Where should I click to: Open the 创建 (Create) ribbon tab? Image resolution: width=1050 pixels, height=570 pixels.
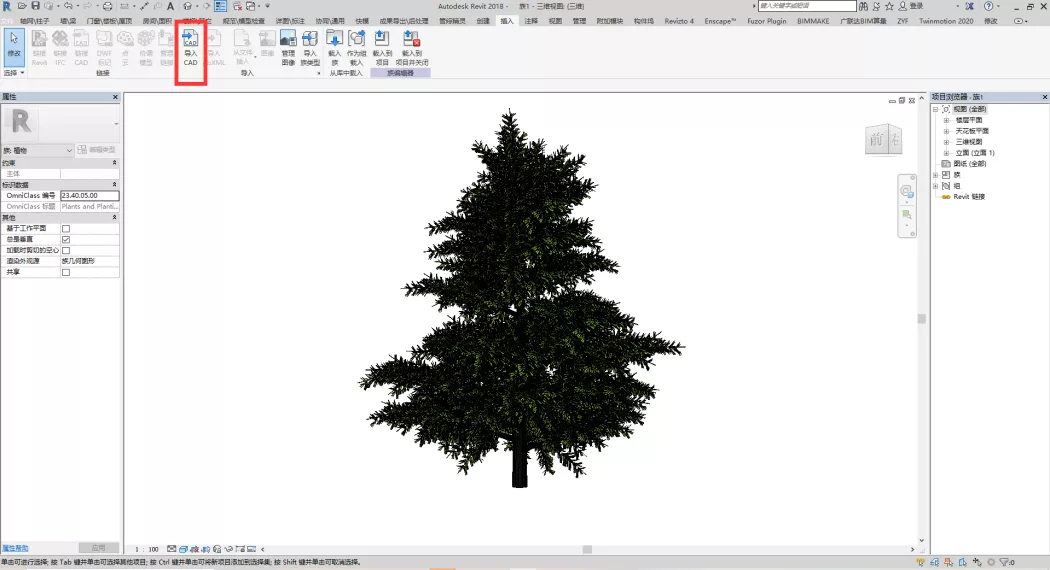pos(483,20)
